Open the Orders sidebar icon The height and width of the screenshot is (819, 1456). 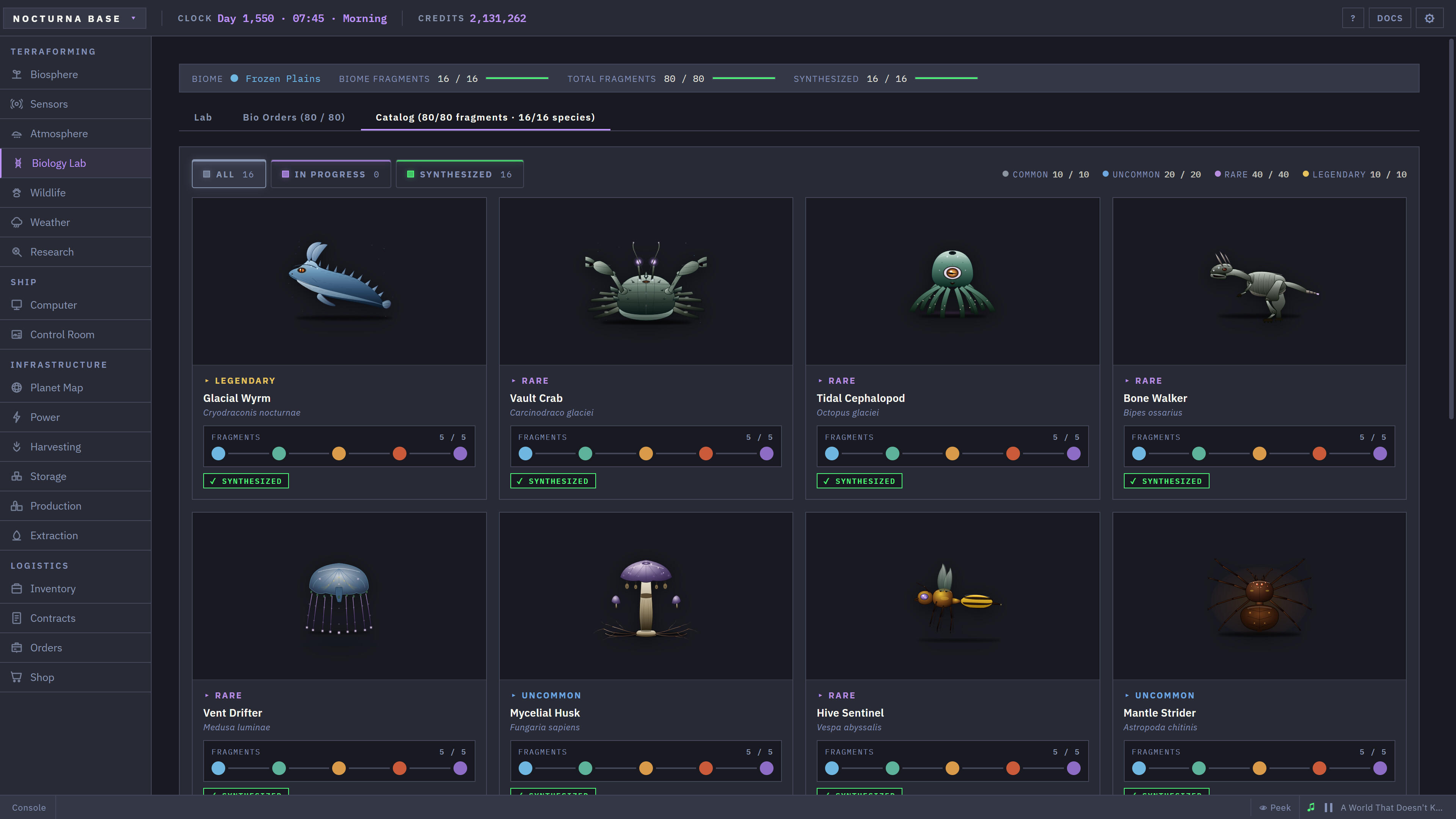click(x=17, y=648)
